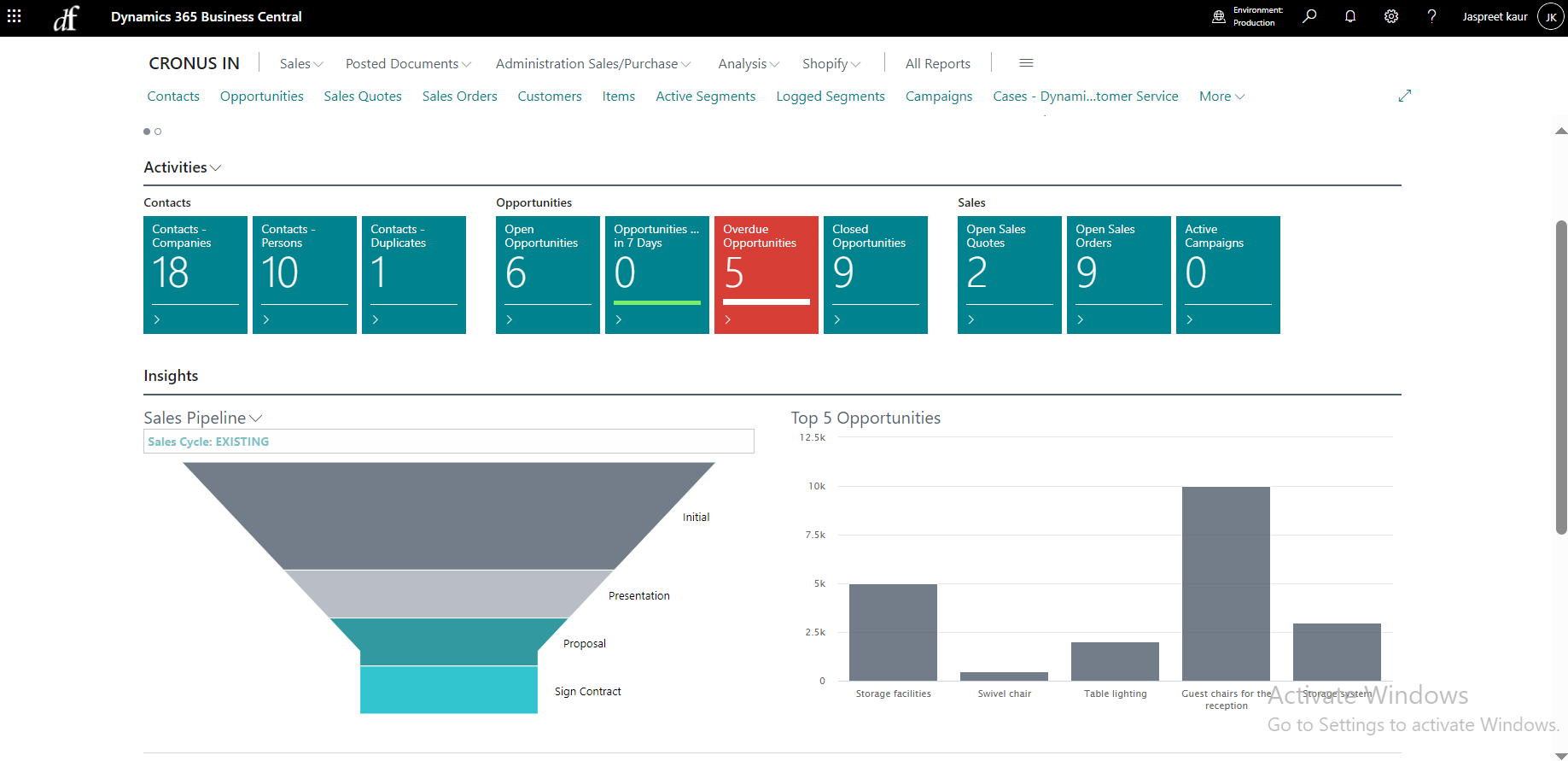Viewport: 1568px width, 761px height.
Task: Open the JK user account avatar
Action: click(1550, 17)
